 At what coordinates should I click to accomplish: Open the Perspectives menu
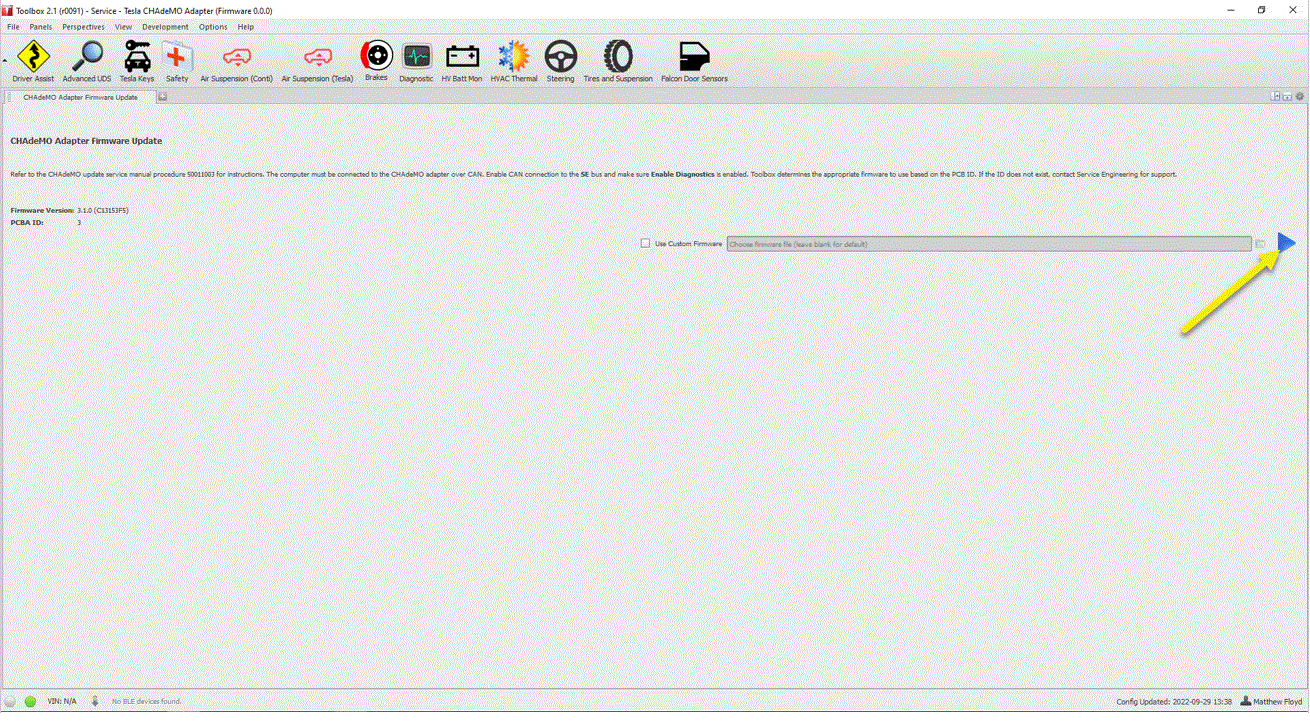(x=83, y=27)
